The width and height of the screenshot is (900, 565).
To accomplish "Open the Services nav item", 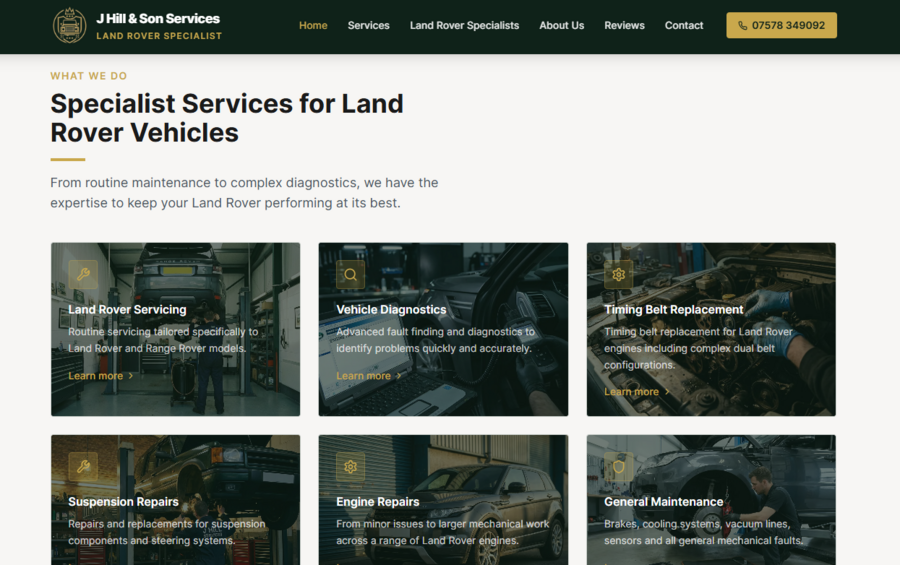I will tap(368, 26).
